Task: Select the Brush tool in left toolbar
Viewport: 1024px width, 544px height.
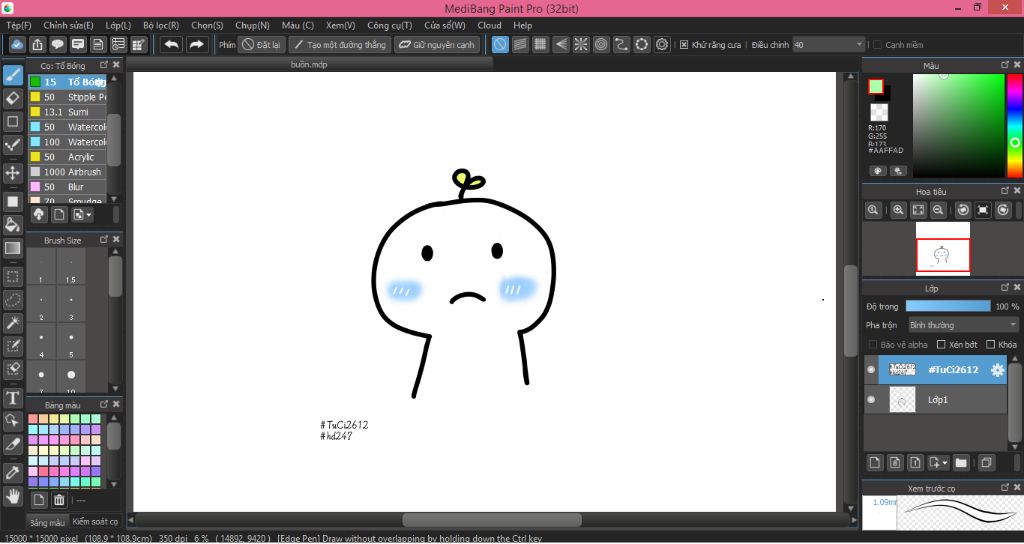Action: pos(12,74)
